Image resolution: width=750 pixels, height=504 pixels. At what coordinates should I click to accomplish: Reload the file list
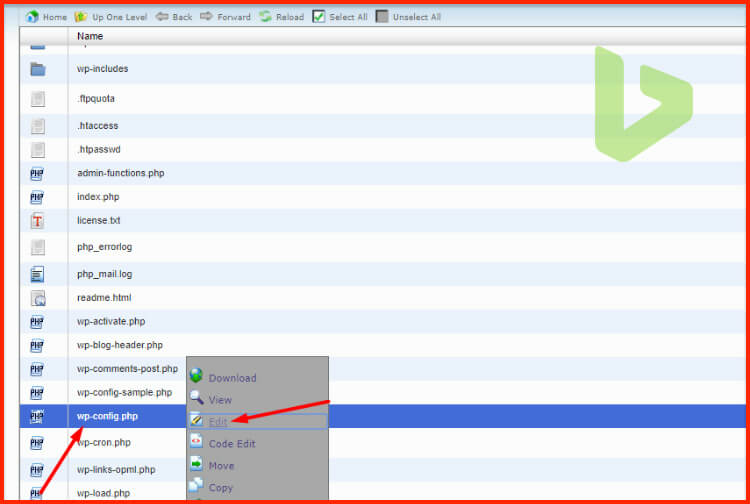click(281, 17)
